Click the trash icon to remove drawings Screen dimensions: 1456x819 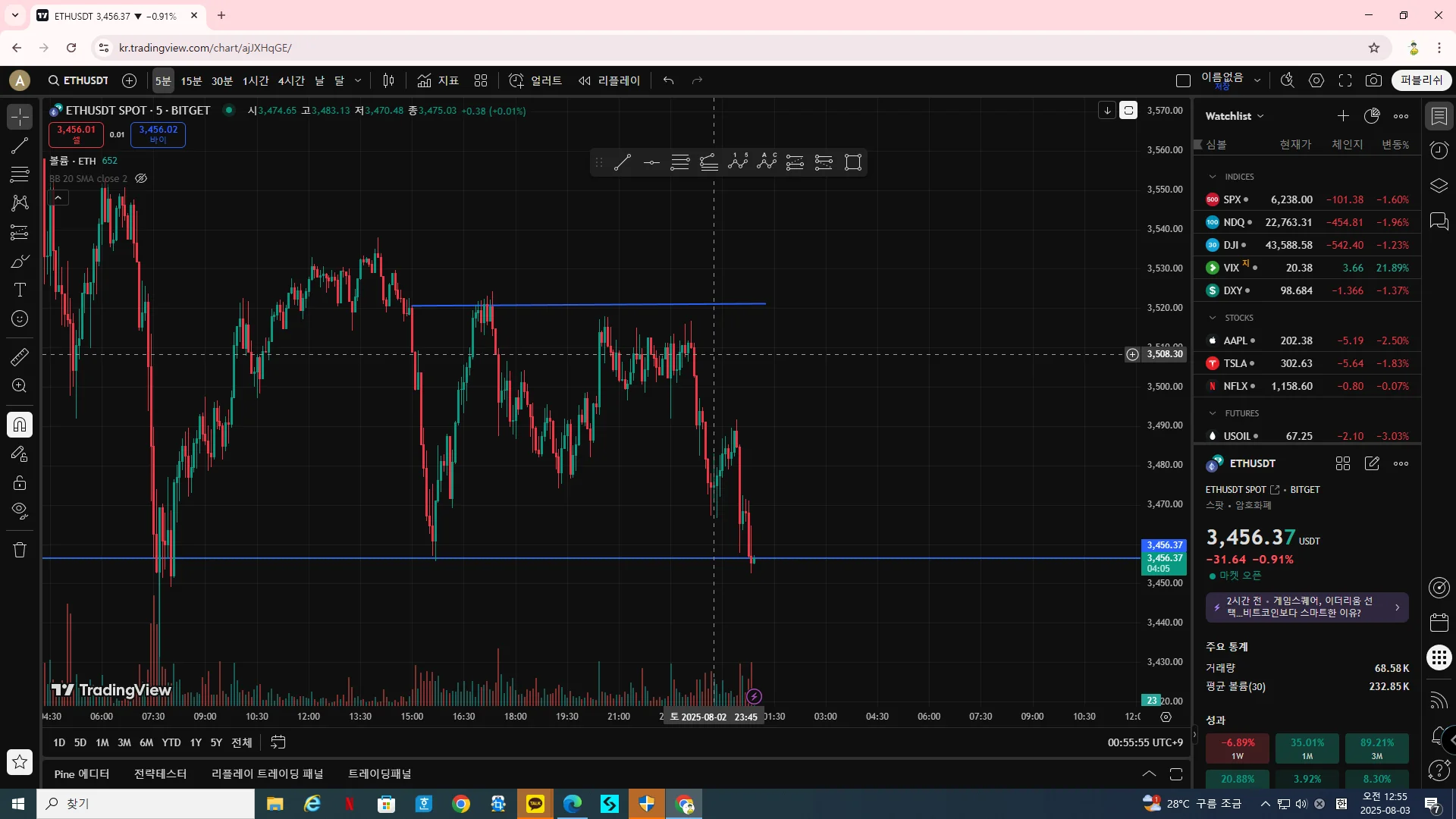click(x=20, y=550)
